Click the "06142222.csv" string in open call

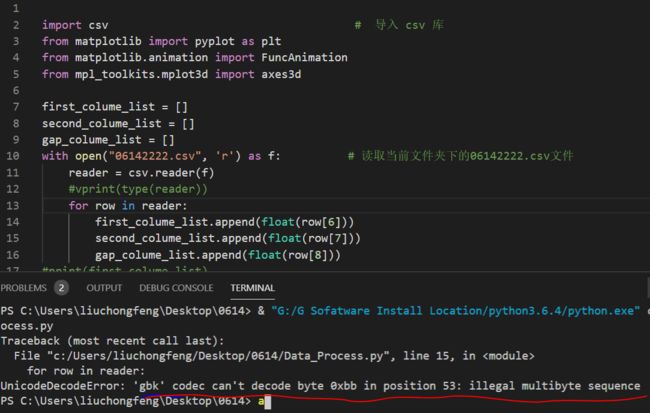pyautogui.click(x=155, y=156)
